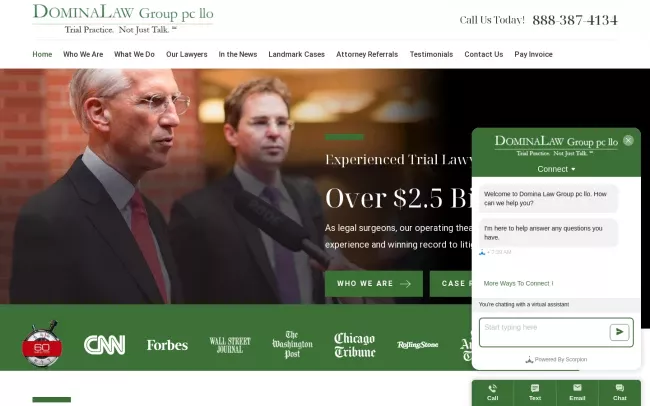Click the Call phone icon
The height and width of the screenshot is (406, 650).
492,389
